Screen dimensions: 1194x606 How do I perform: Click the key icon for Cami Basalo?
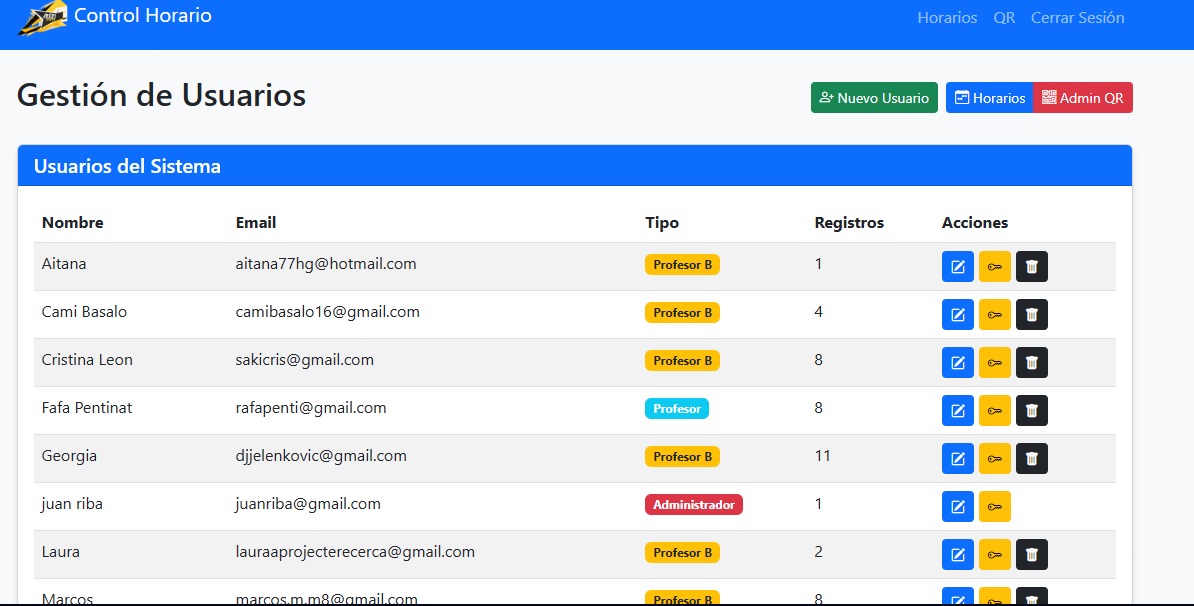coord(994,315)
